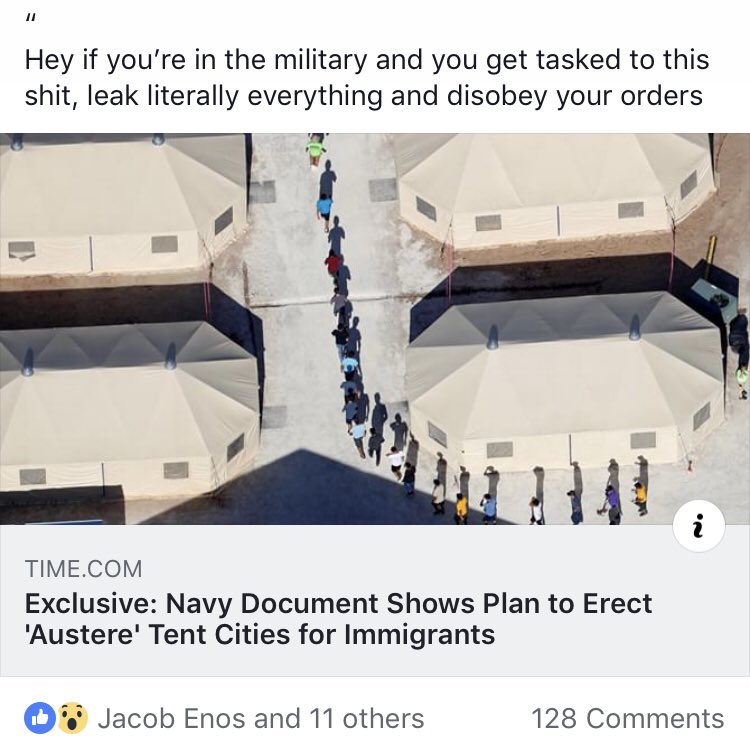The width and height of the screenshot is (750, 752).
Task: Select the post text starting "Hey if you're in the military"
Action: [367, 77]
